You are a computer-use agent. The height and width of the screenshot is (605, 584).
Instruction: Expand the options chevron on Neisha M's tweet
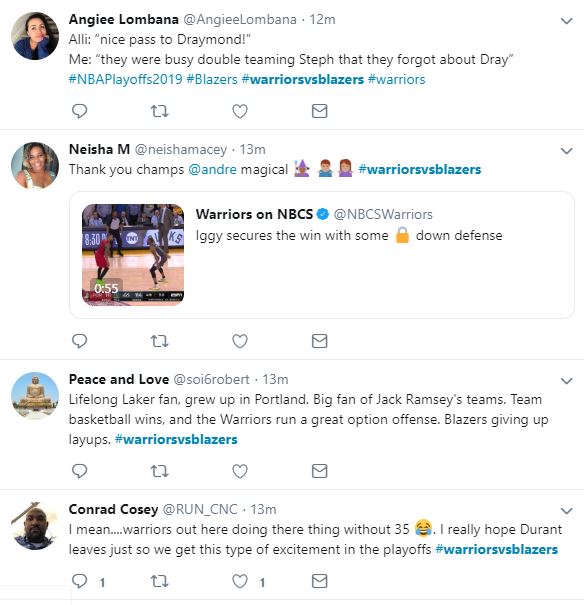click(566, 150)
